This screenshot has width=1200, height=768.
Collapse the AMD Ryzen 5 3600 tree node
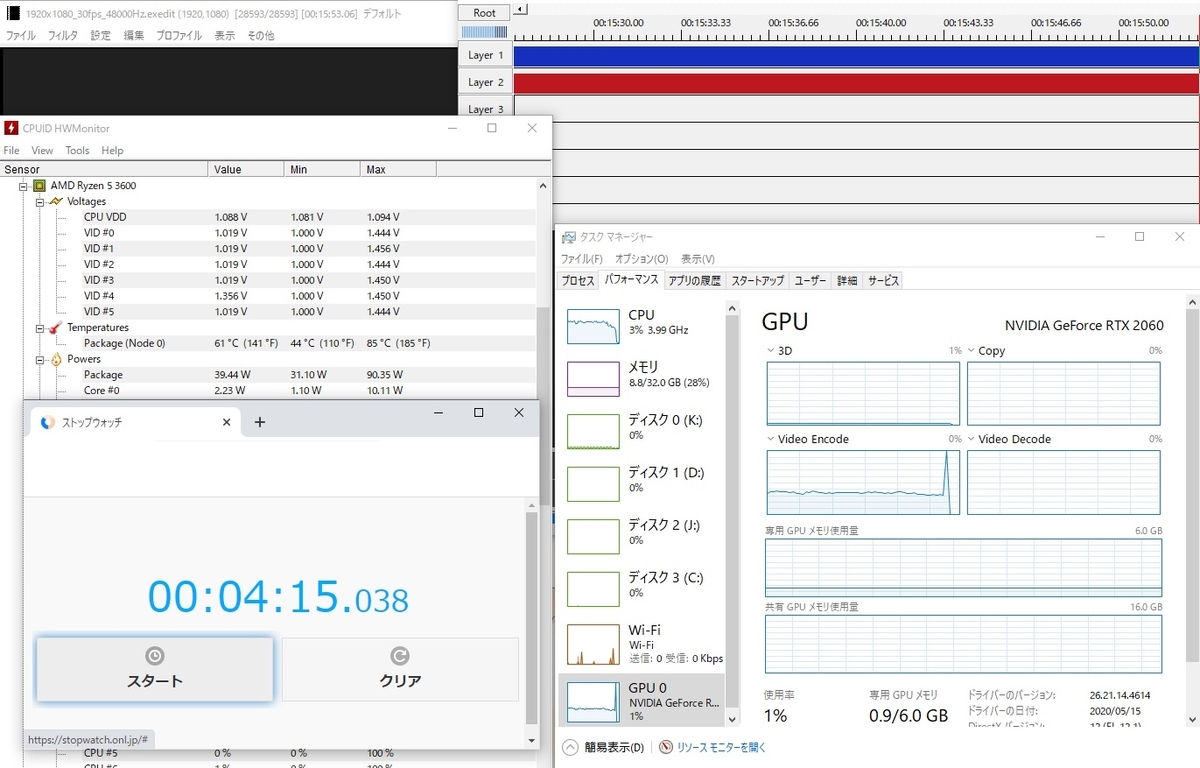tap(23, 186)
